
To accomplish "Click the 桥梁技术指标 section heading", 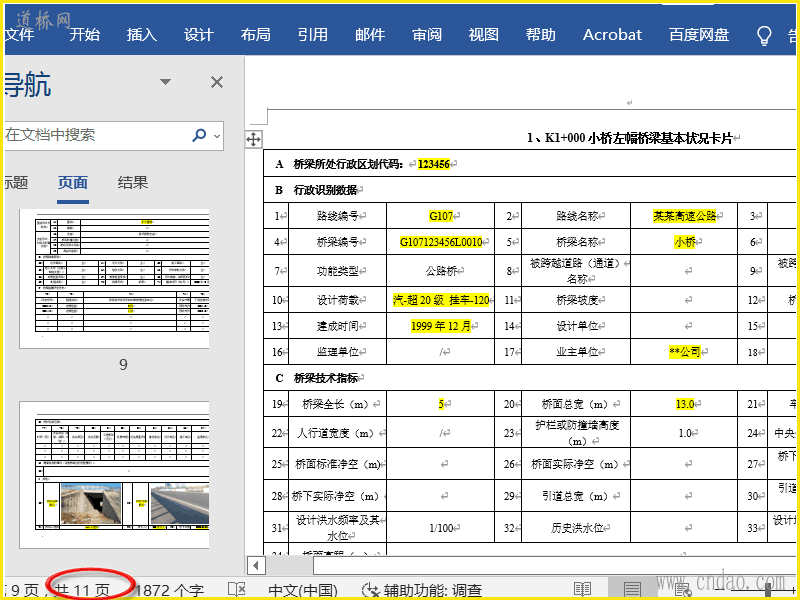I will click(x=326, y=378).
